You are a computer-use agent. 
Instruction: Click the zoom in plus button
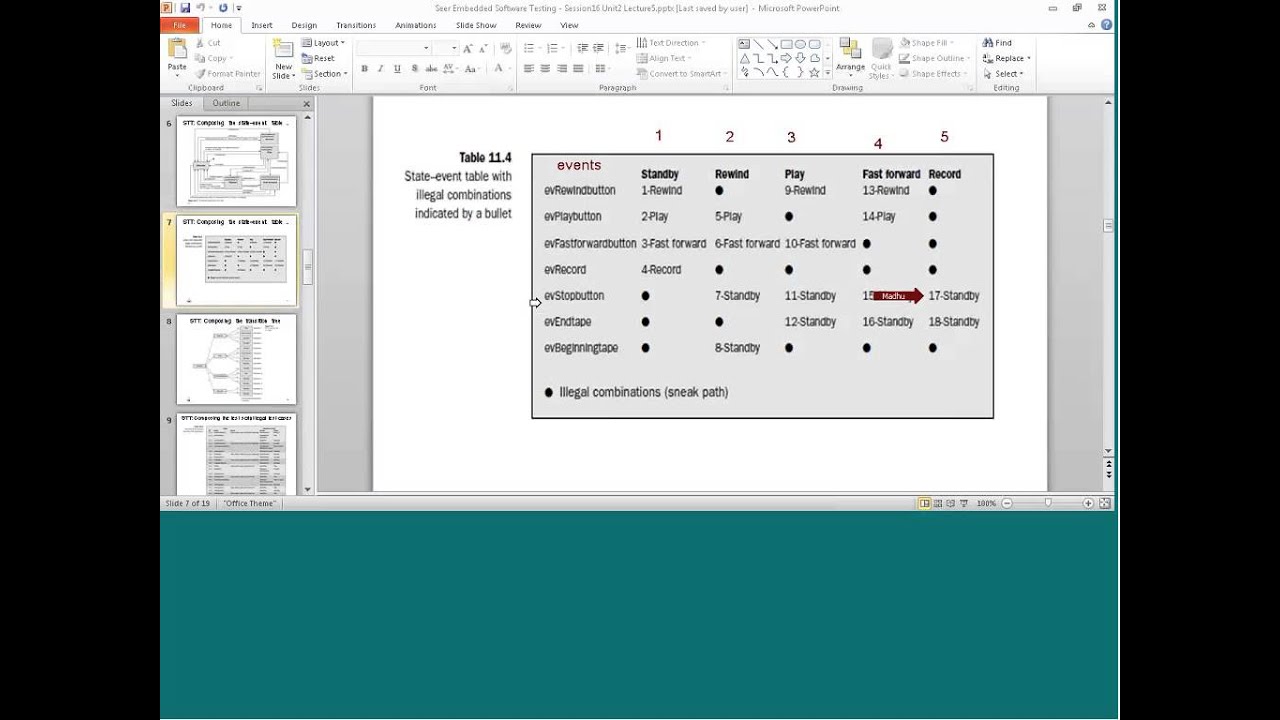click(x=1090, y=503)
